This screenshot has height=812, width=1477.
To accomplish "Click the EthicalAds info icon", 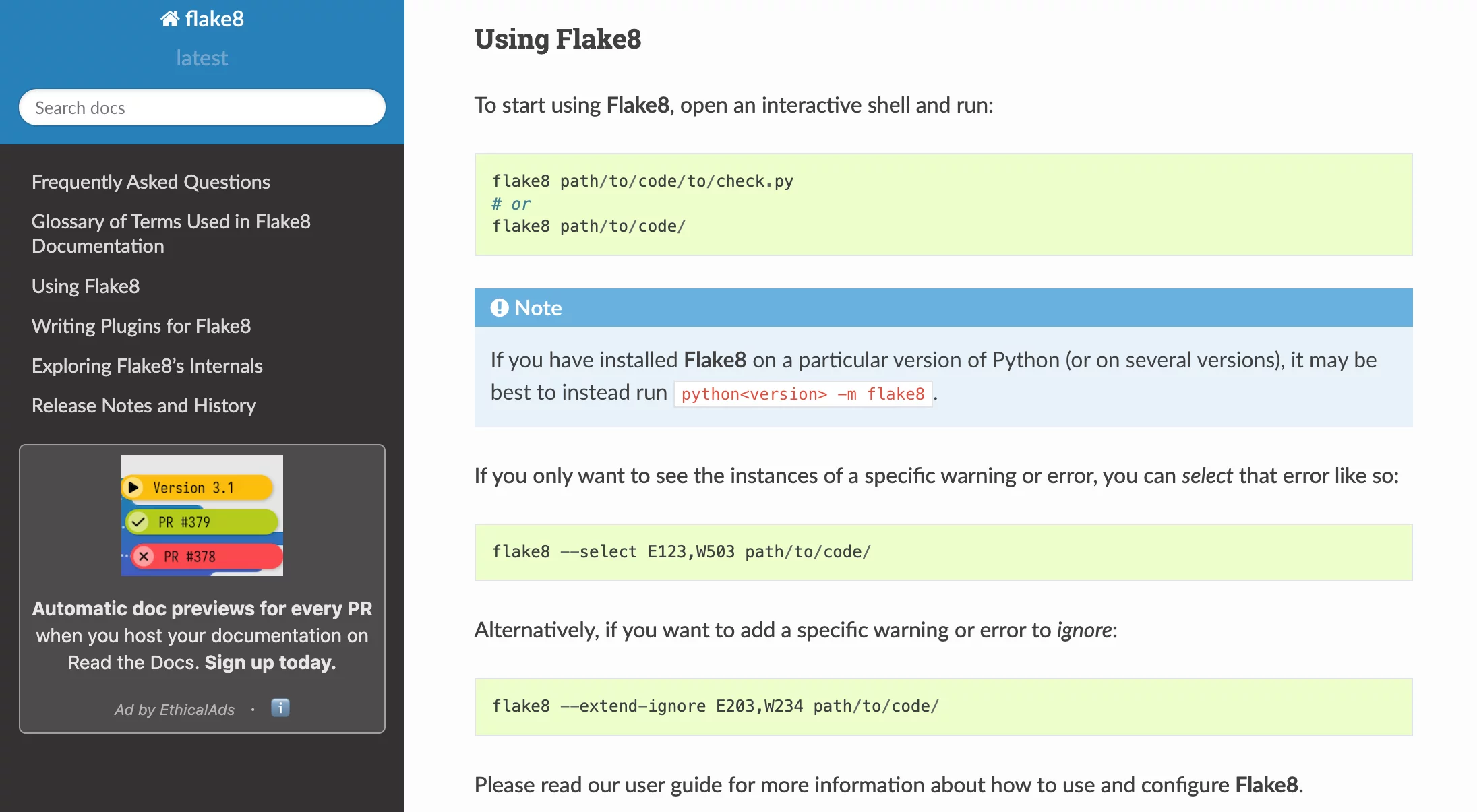I will (x=280, y=708).
